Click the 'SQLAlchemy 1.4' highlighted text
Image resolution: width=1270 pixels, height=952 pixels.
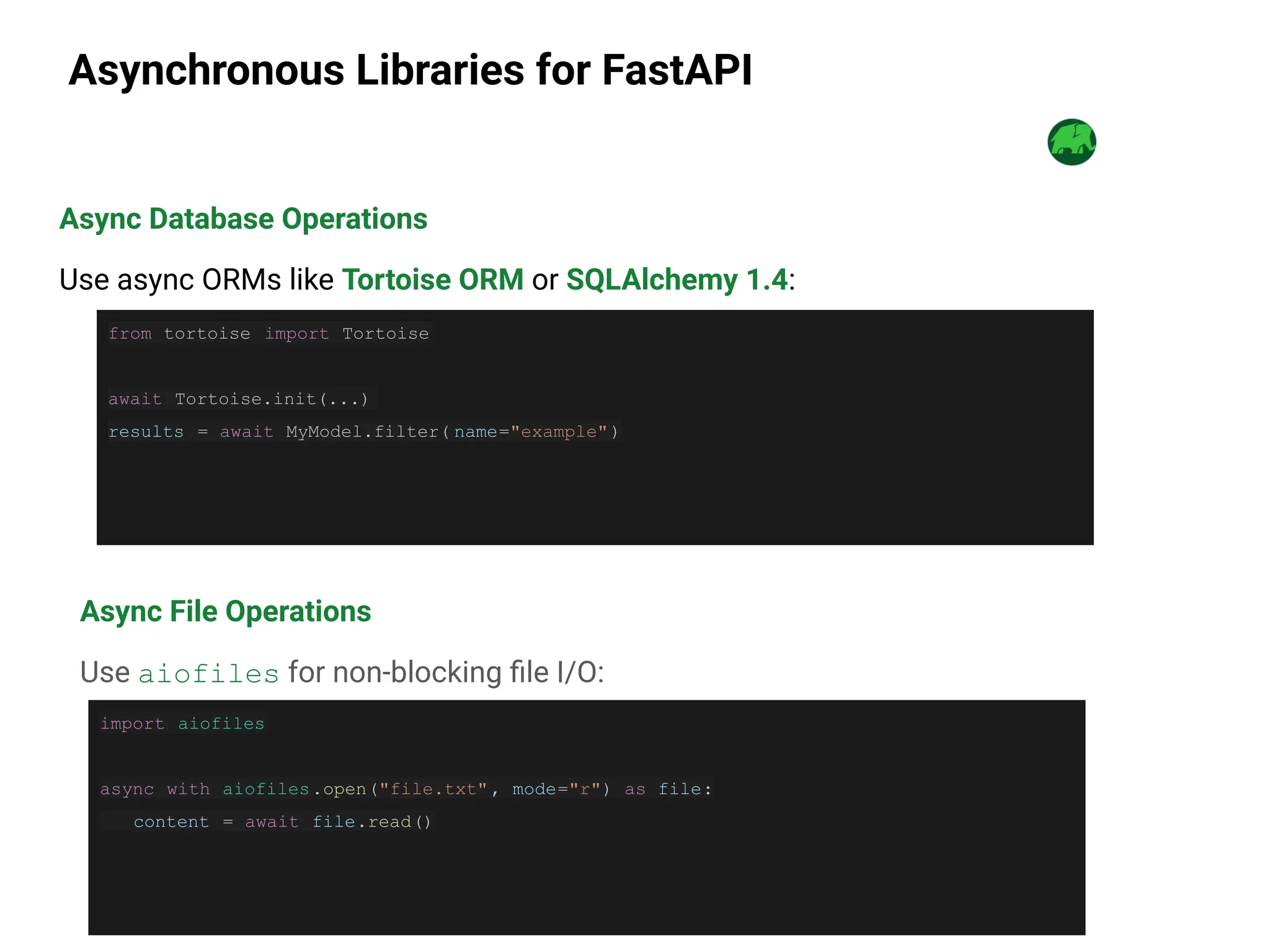click(677, 280)
